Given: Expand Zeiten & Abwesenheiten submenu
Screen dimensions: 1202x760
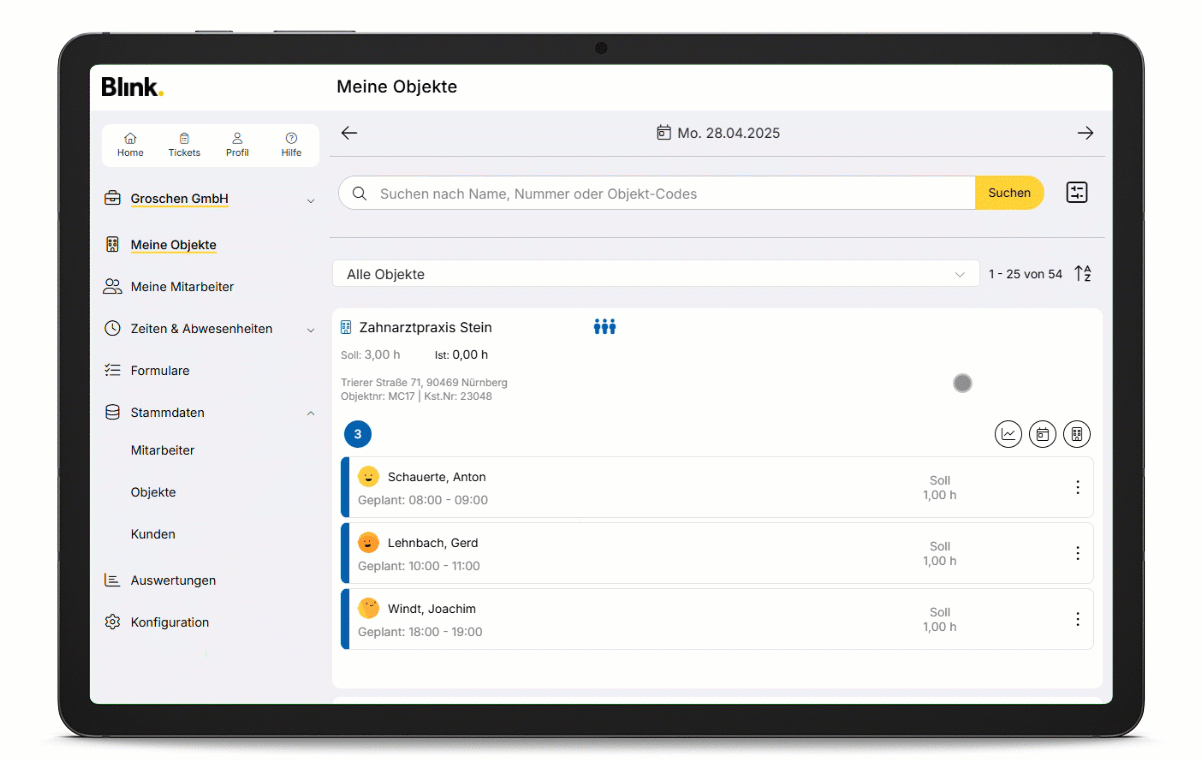Looking at the screenshot, I should click(310, 329).
